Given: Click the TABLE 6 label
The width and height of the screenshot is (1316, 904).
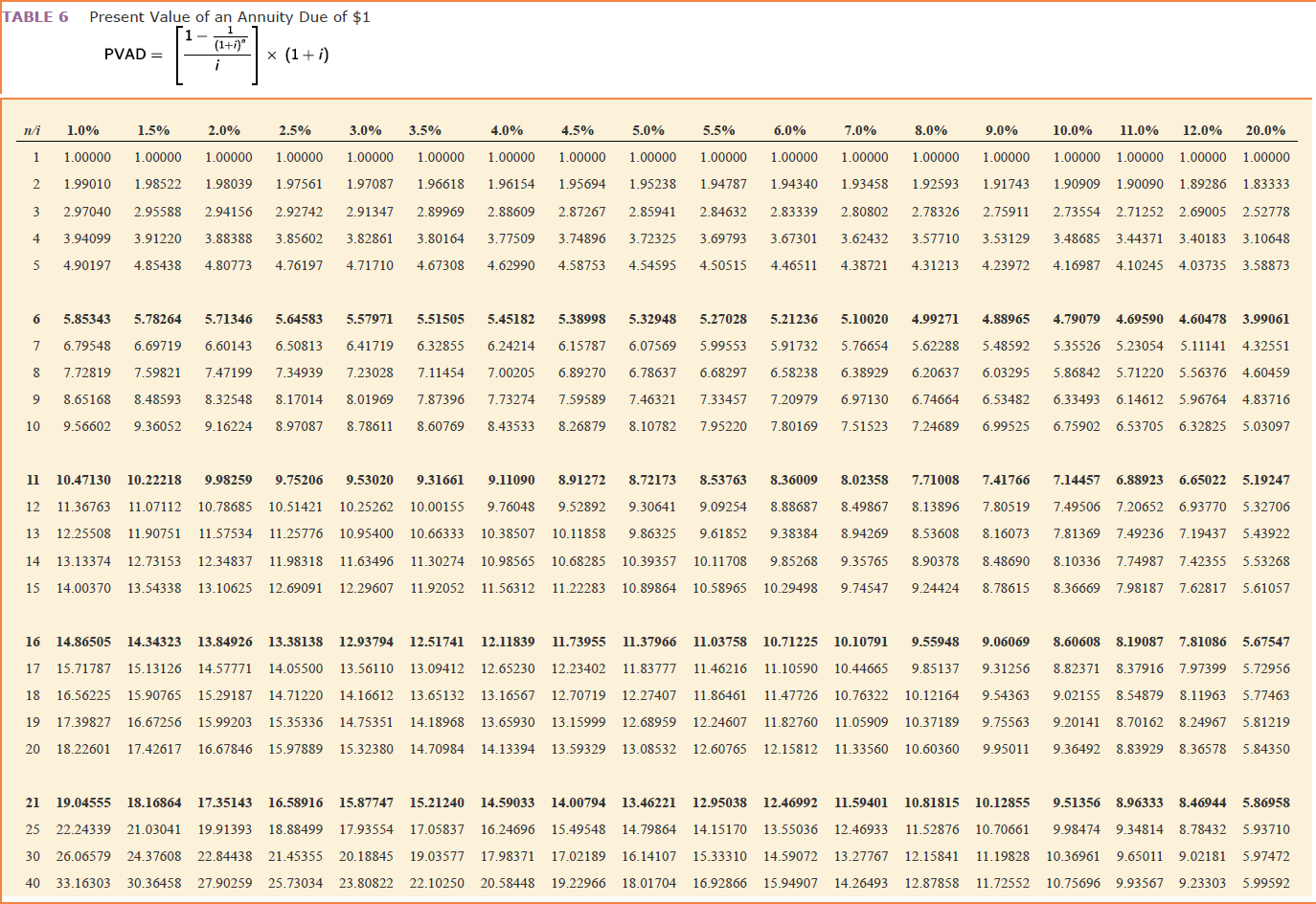Looking at the screenshot, I should coord(36,17).
